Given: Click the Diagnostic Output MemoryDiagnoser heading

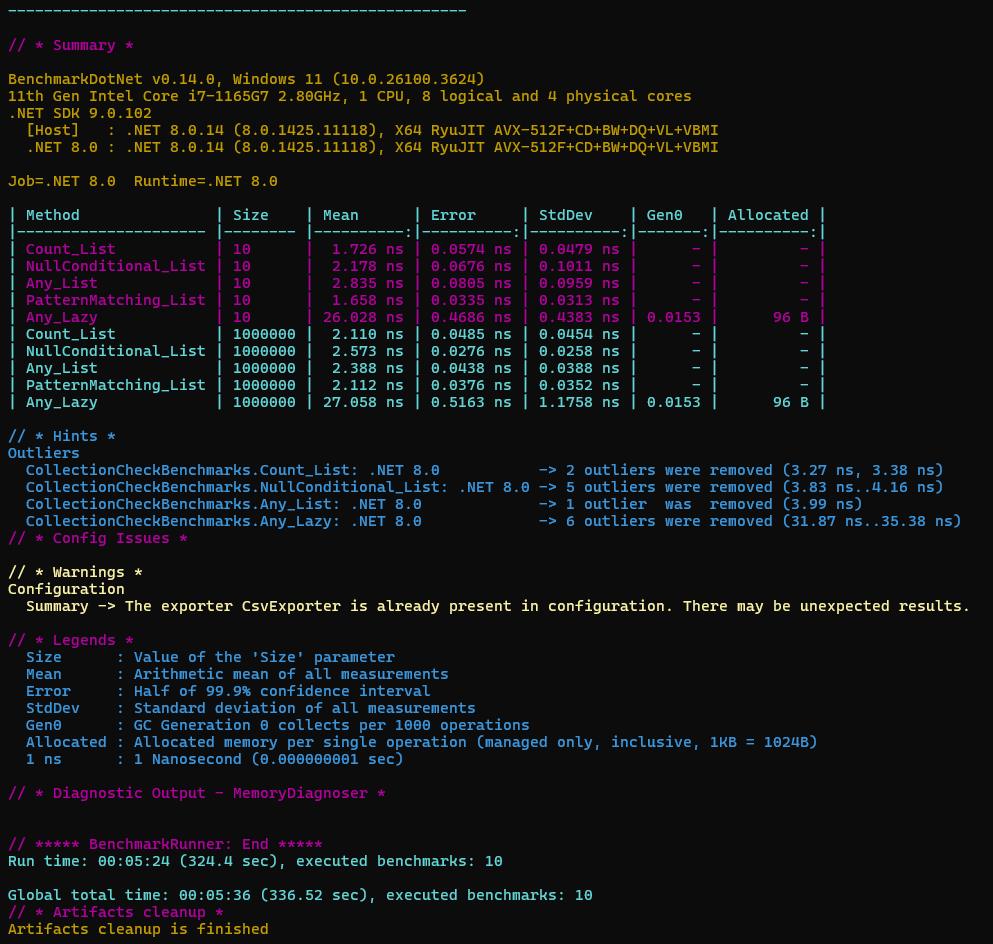Looking at the screenshot, I should click(196, 793).
